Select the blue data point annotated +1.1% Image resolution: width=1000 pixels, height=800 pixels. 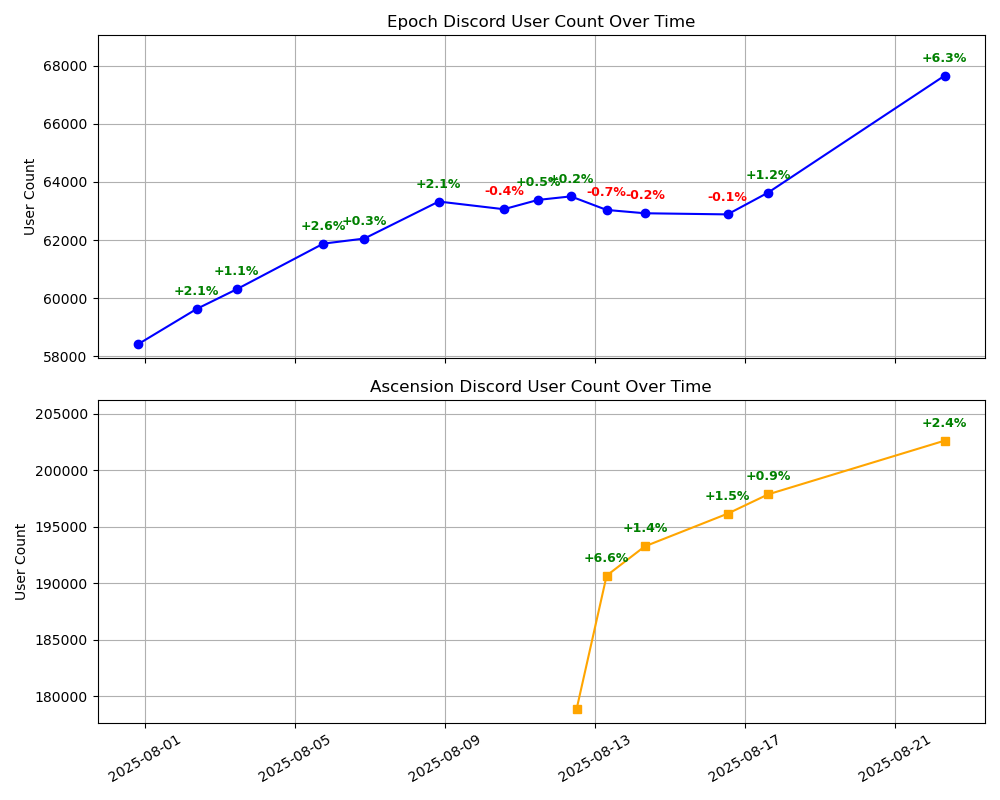tap(237, 289)
